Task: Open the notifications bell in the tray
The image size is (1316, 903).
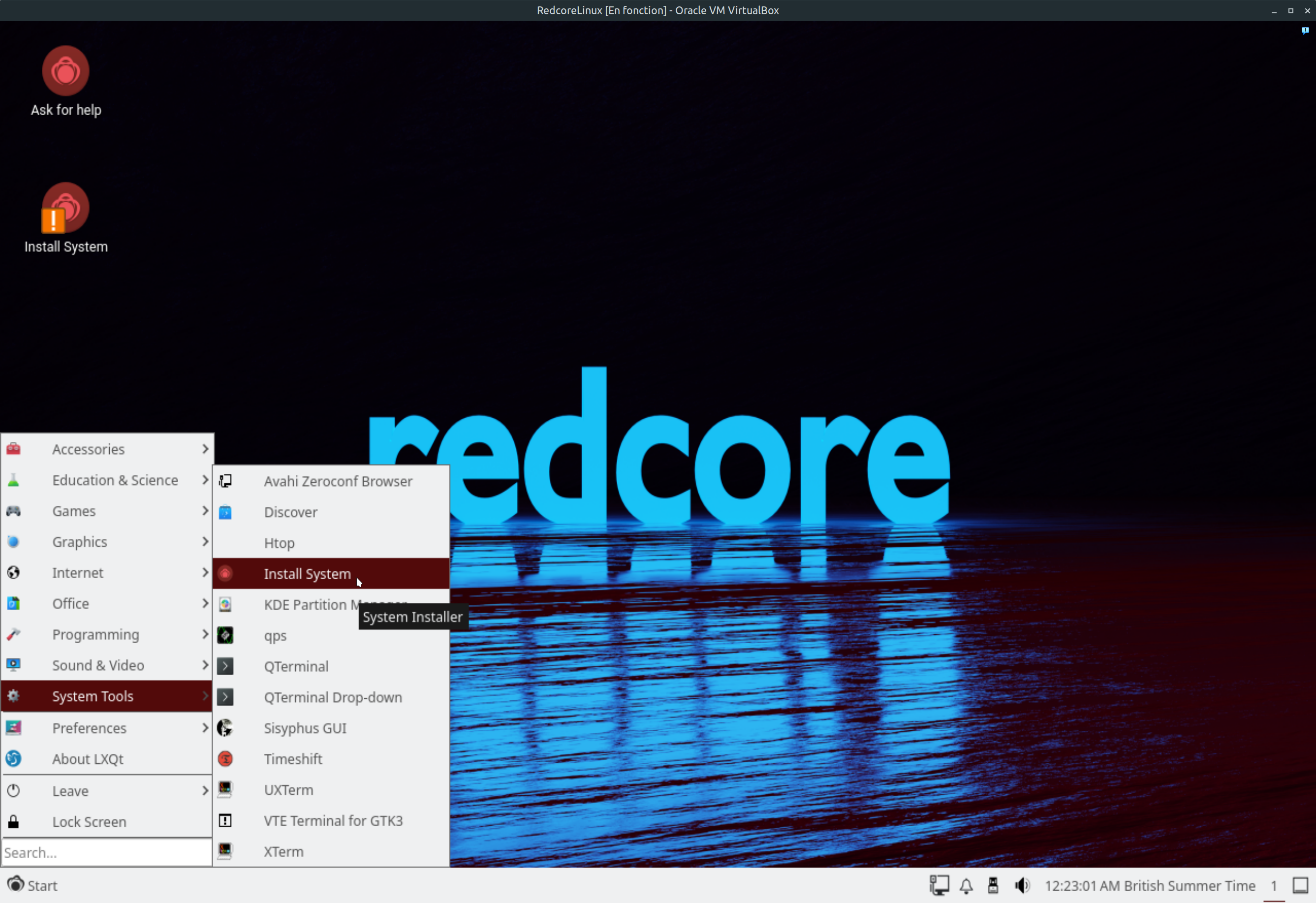Action: (x=967, y=885)
